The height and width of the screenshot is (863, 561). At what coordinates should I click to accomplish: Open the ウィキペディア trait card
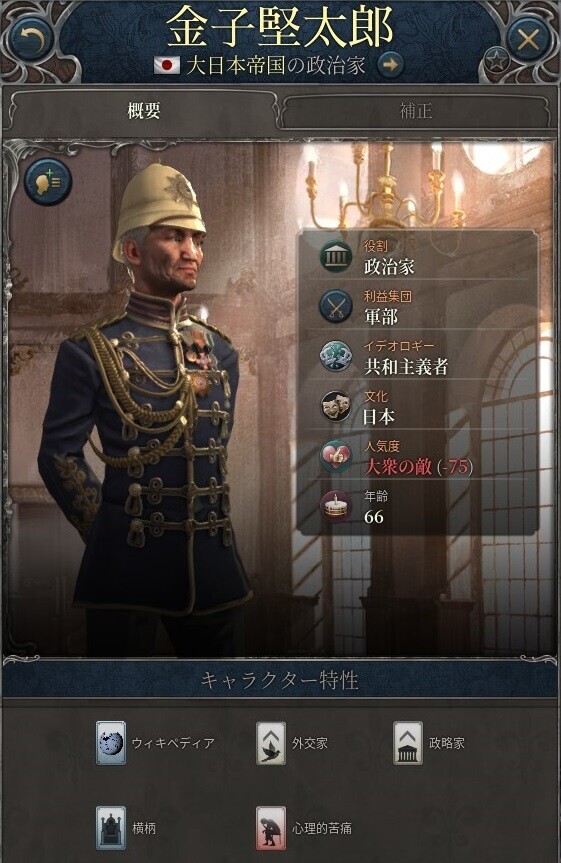(111, 743)
